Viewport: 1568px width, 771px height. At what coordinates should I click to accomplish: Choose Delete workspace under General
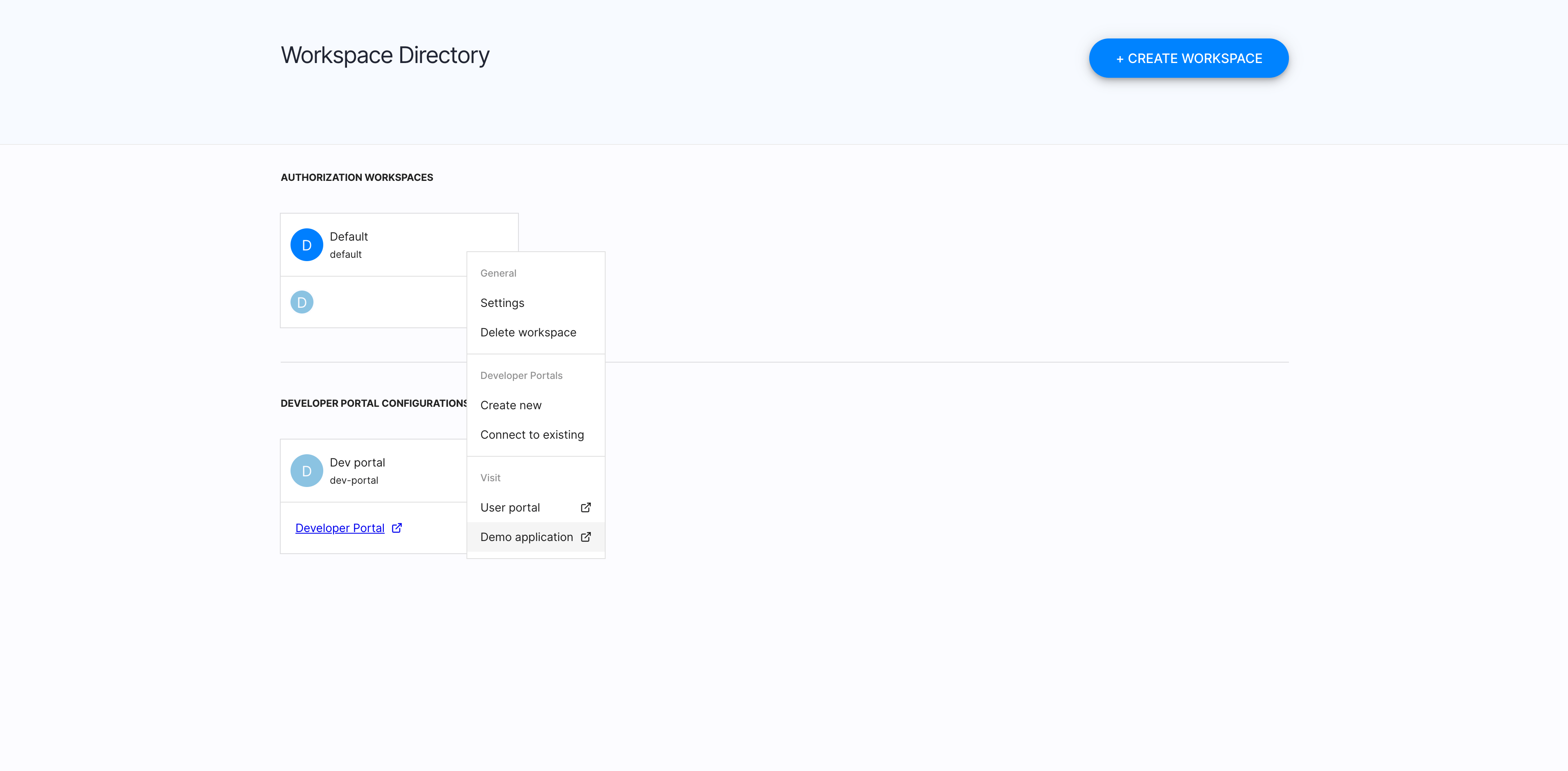[528, 332]
